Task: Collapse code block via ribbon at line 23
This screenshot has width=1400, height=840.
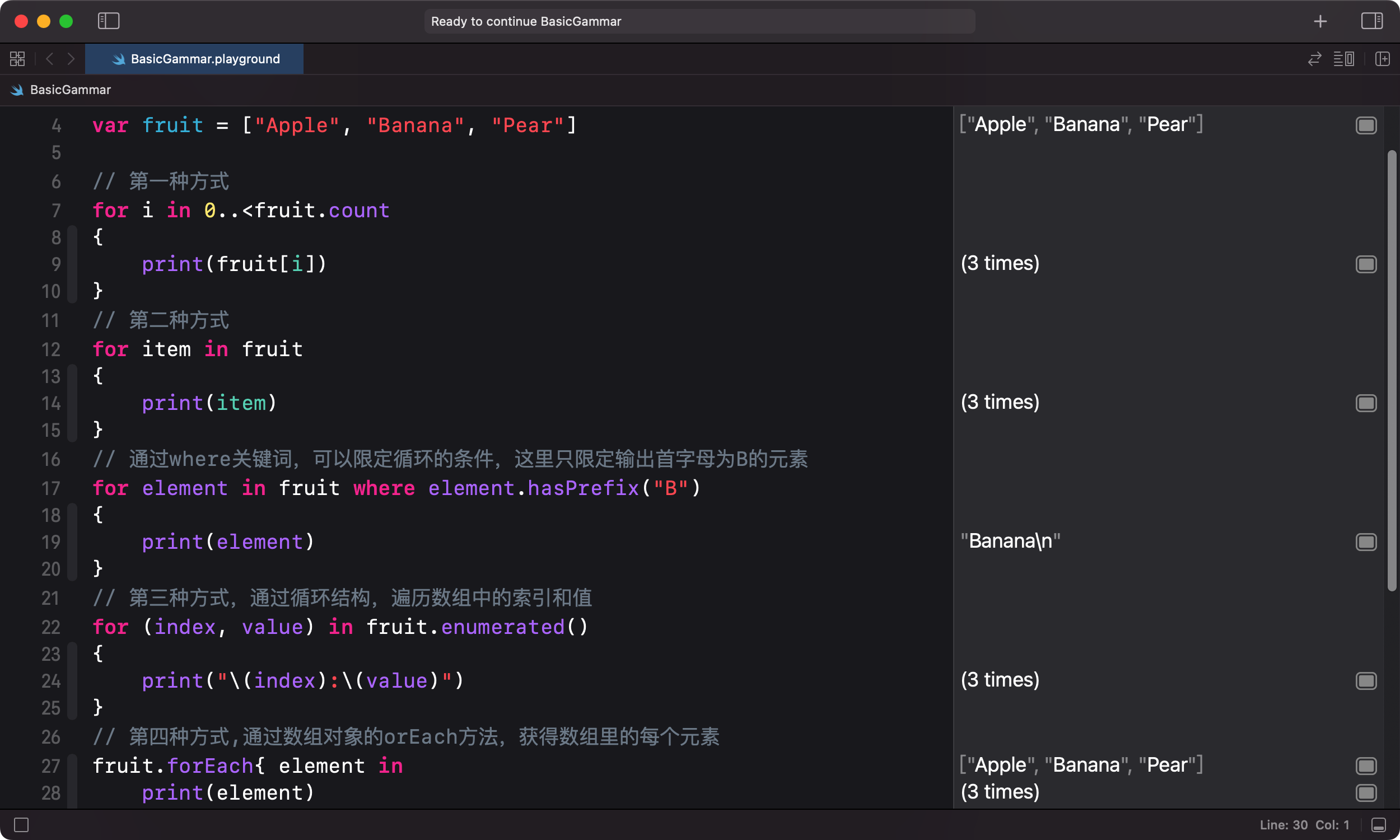Action: click(x=72, y=680)
